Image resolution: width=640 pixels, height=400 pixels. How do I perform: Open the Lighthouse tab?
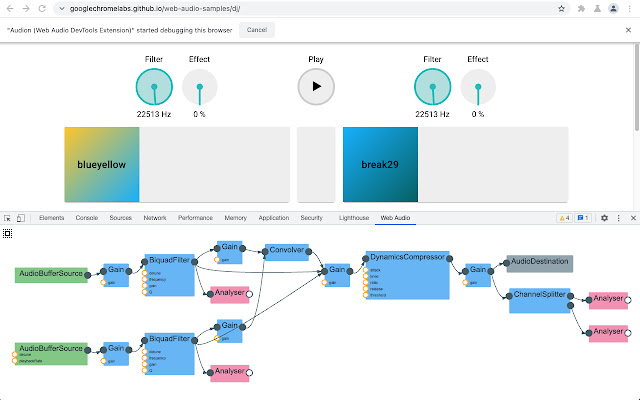click(x=354, y=218)
